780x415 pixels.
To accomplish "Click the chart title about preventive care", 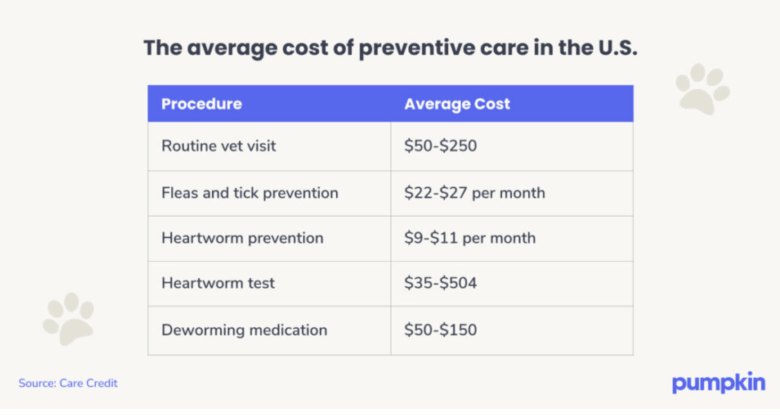I will 390,49.
